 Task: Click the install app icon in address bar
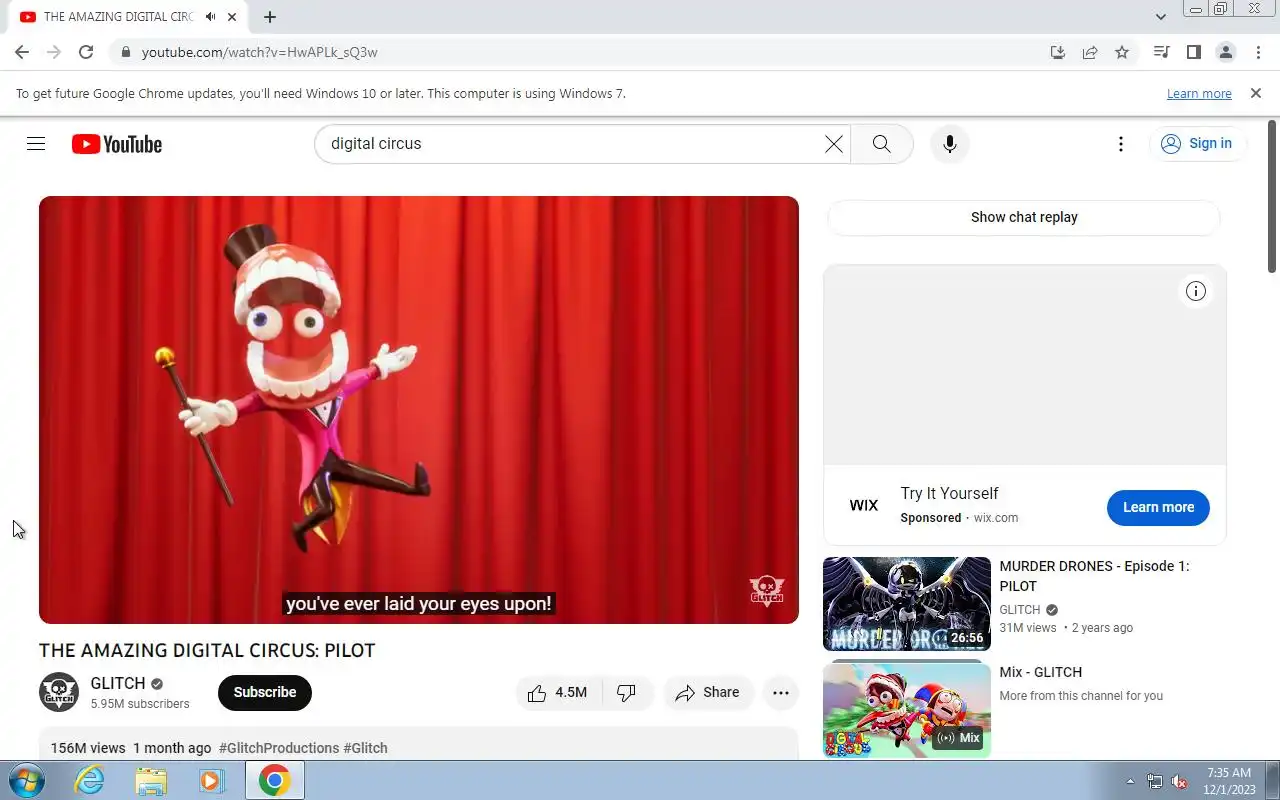(1058, 52)
